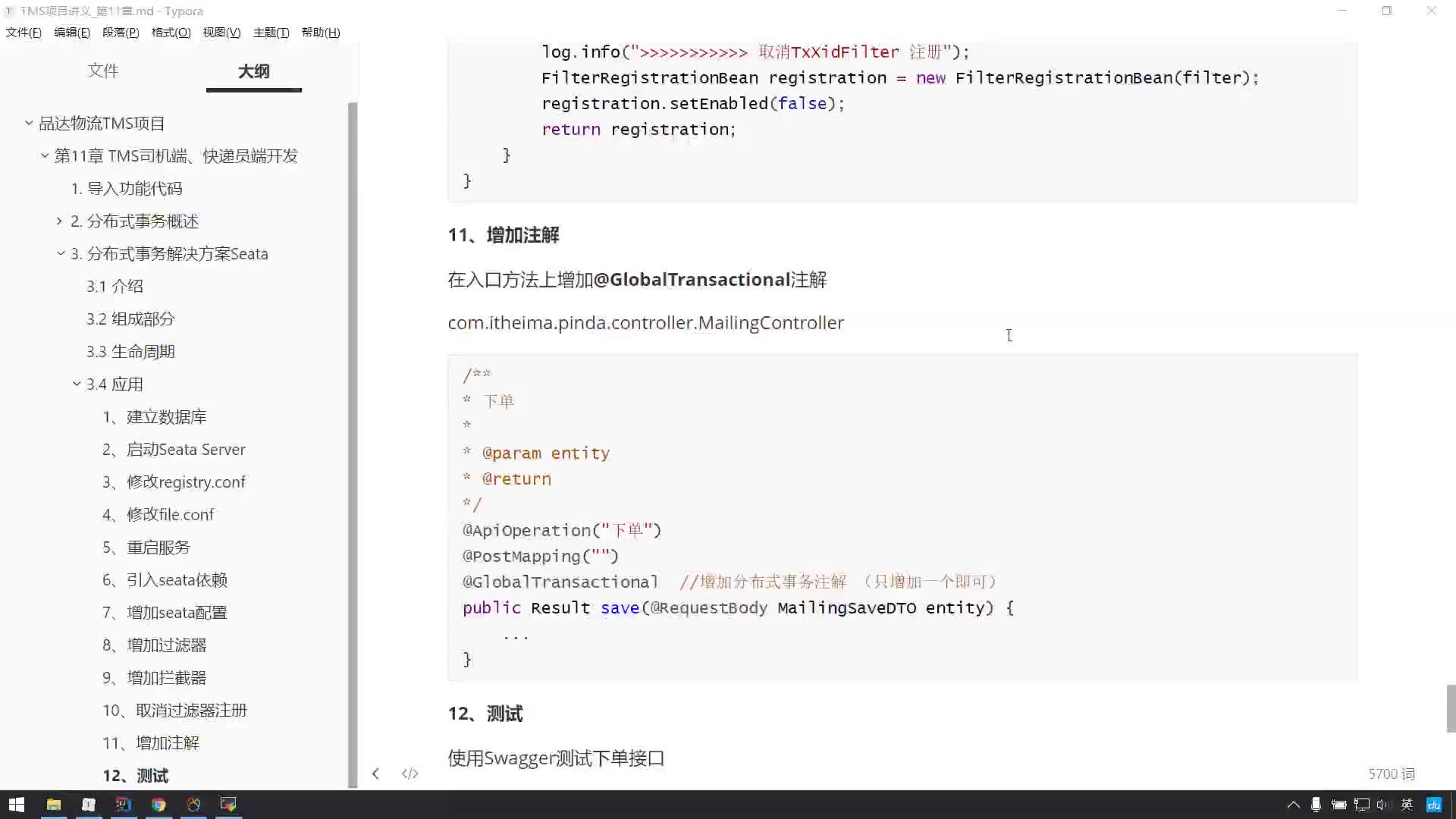Viewport: 1456px width, 819px height.
Task: Go to 3.1 介绍 outline entry
Action: 115,286
